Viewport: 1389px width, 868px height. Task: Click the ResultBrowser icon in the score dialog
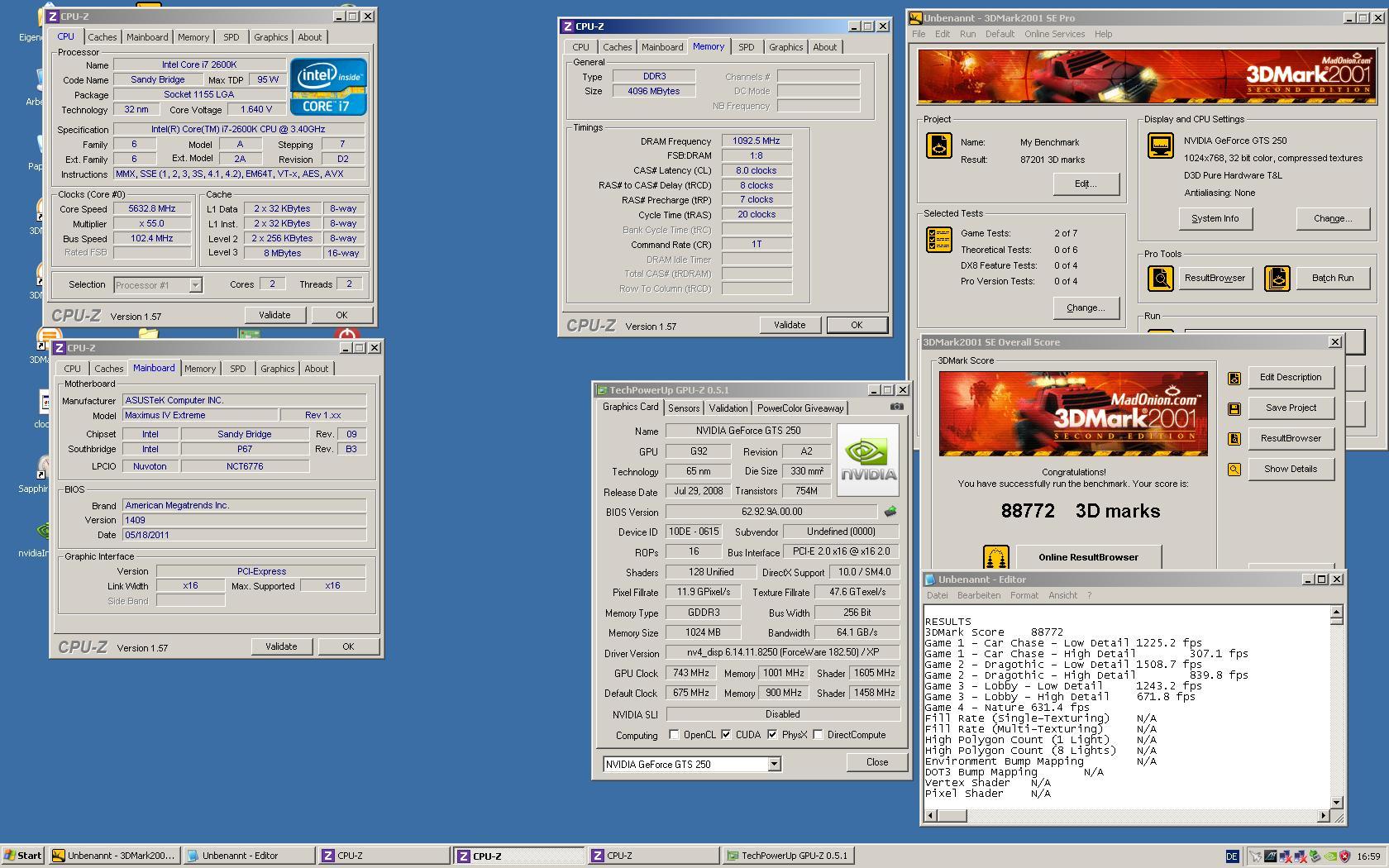[1234, 439]
